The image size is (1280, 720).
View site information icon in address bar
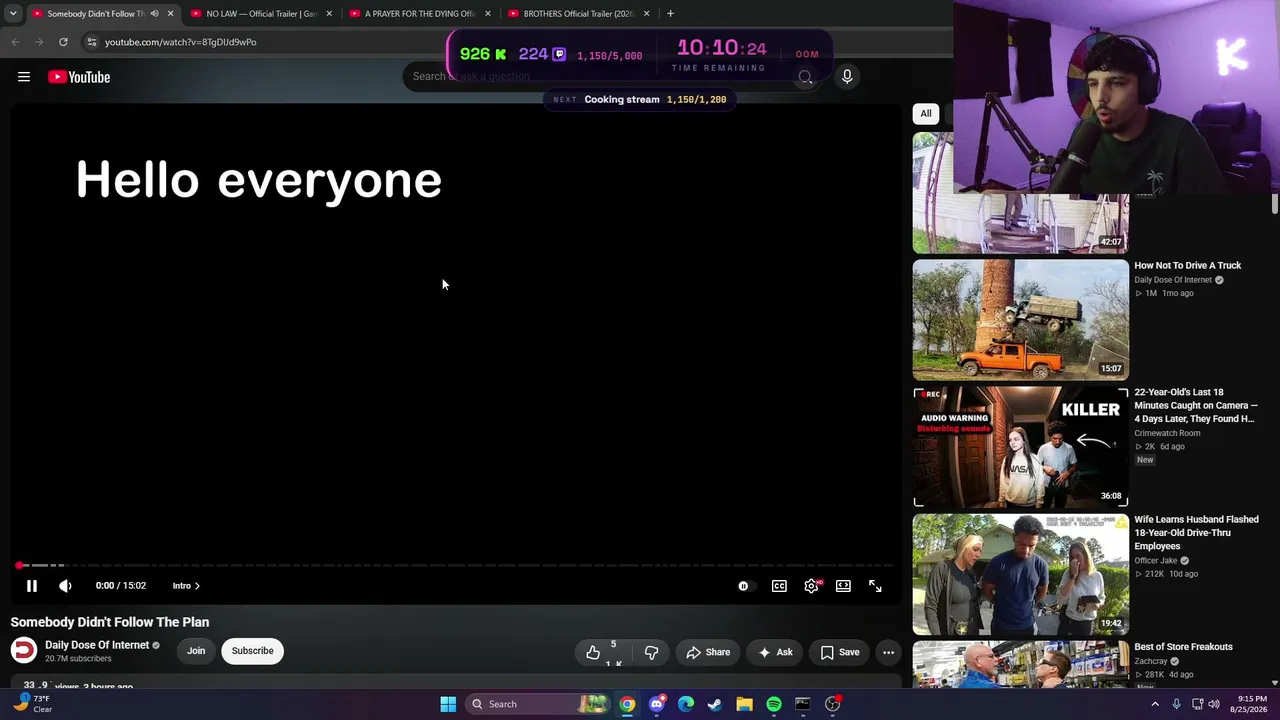[91, 42]
